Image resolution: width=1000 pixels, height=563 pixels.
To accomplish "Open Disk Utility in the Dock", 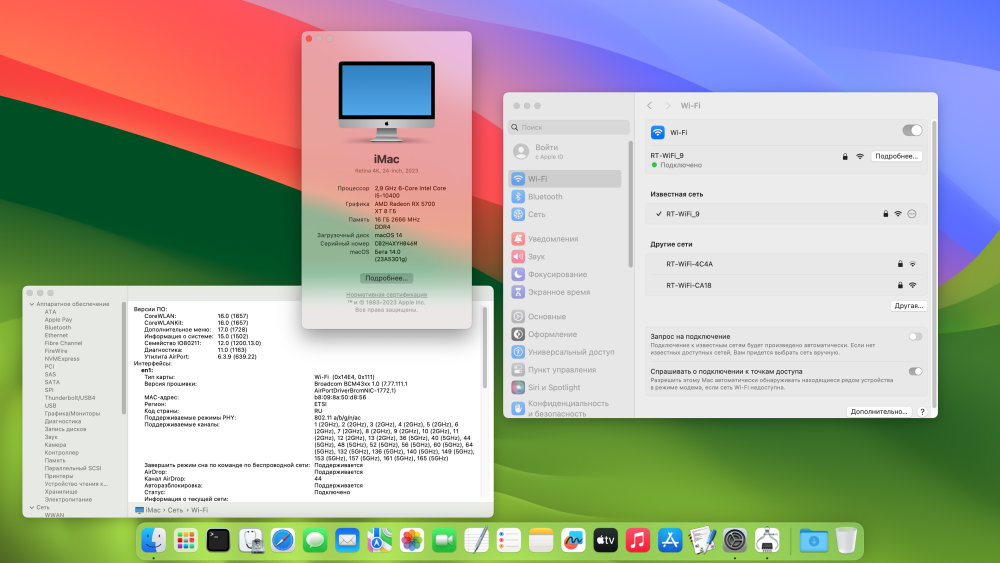I will pyautogui.click(x=251, y=541).
